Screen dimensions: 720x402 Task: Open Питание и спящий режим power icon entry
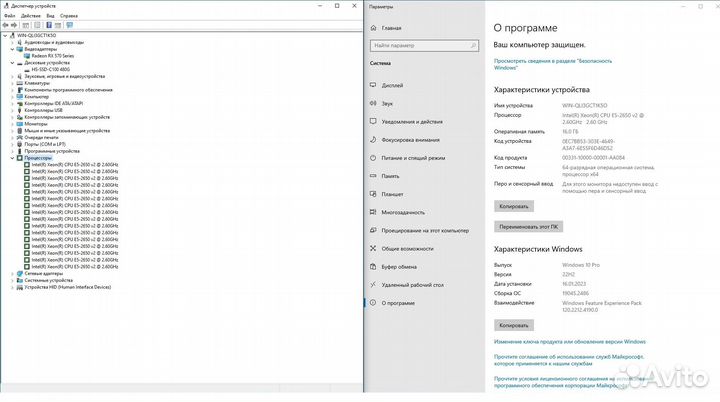(x=373, y=158)
